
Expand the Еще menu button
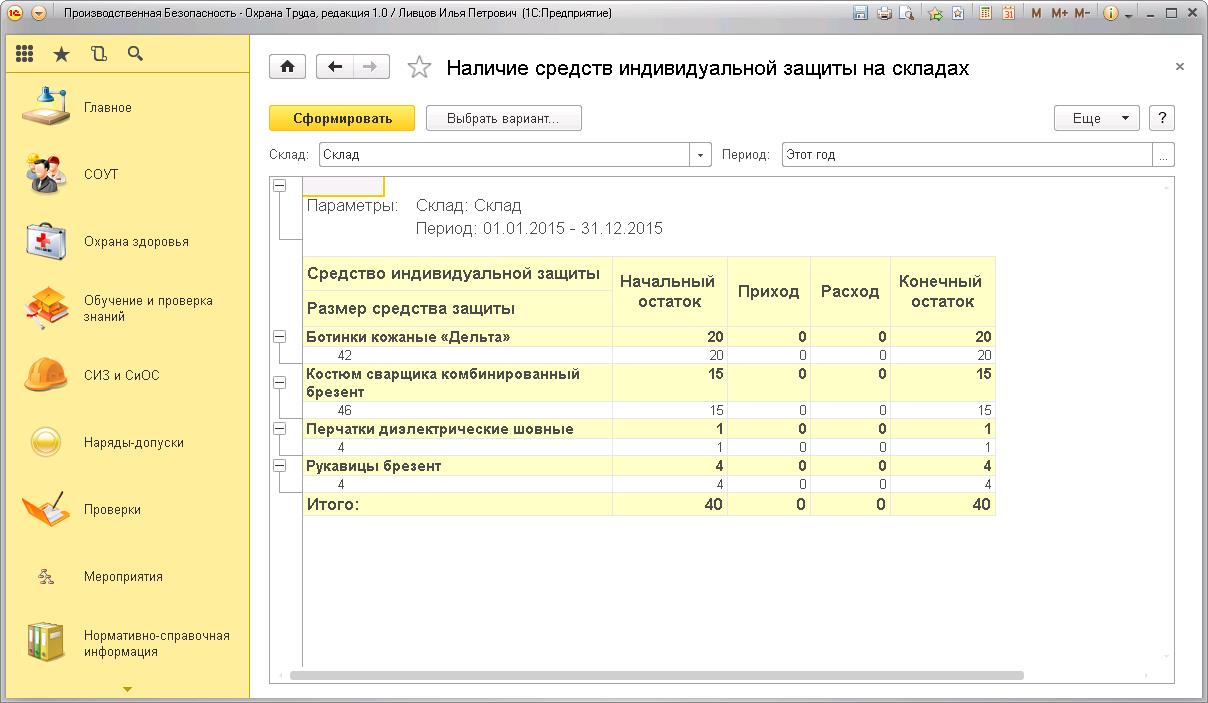pos(1096,118)
